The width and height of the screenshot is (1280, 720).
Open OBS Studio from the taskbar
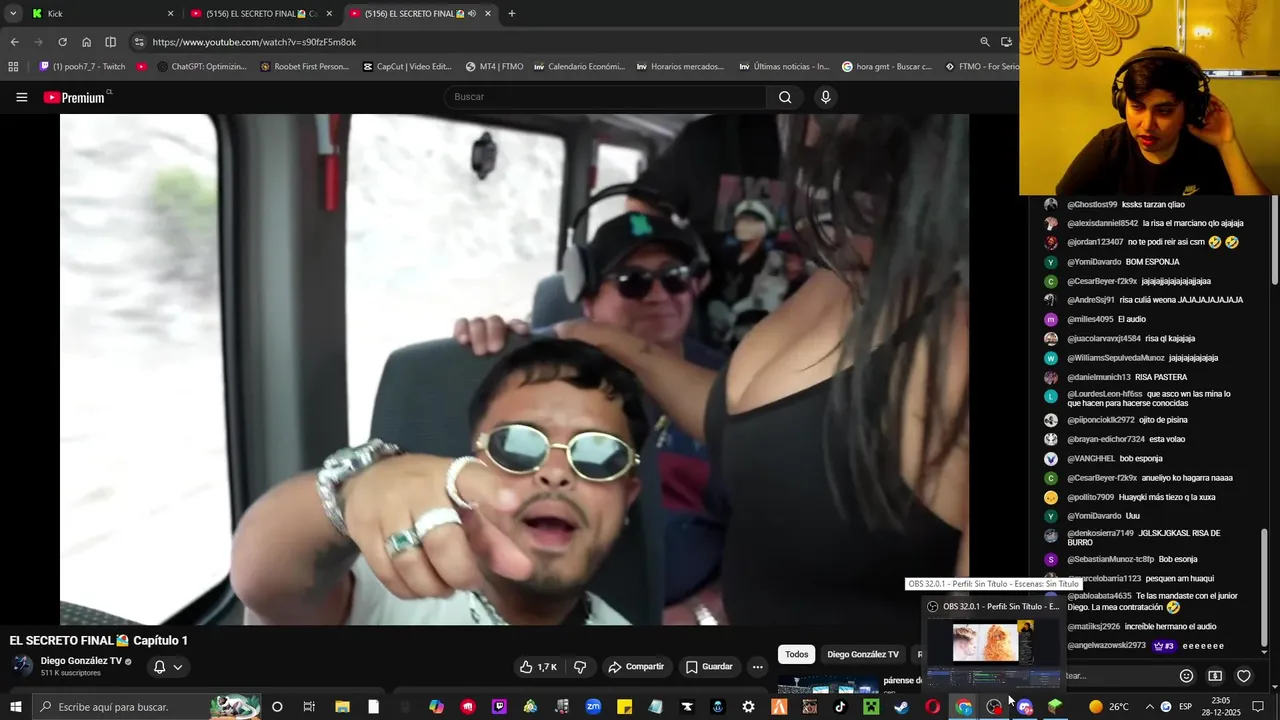point(994,707)
